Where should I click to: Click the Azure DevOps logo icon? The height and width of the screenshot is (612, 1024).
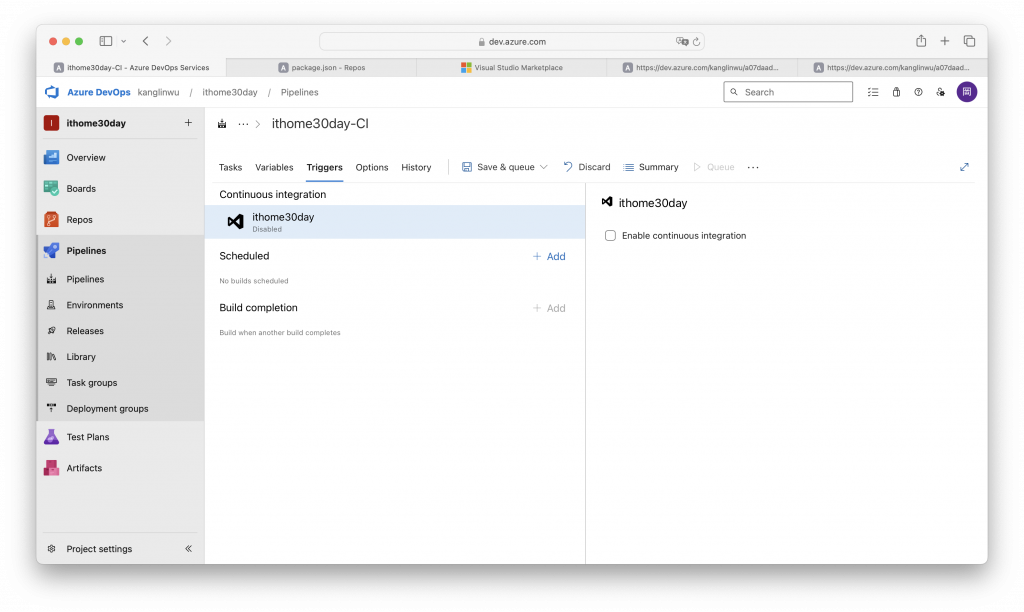pos(52,92)
